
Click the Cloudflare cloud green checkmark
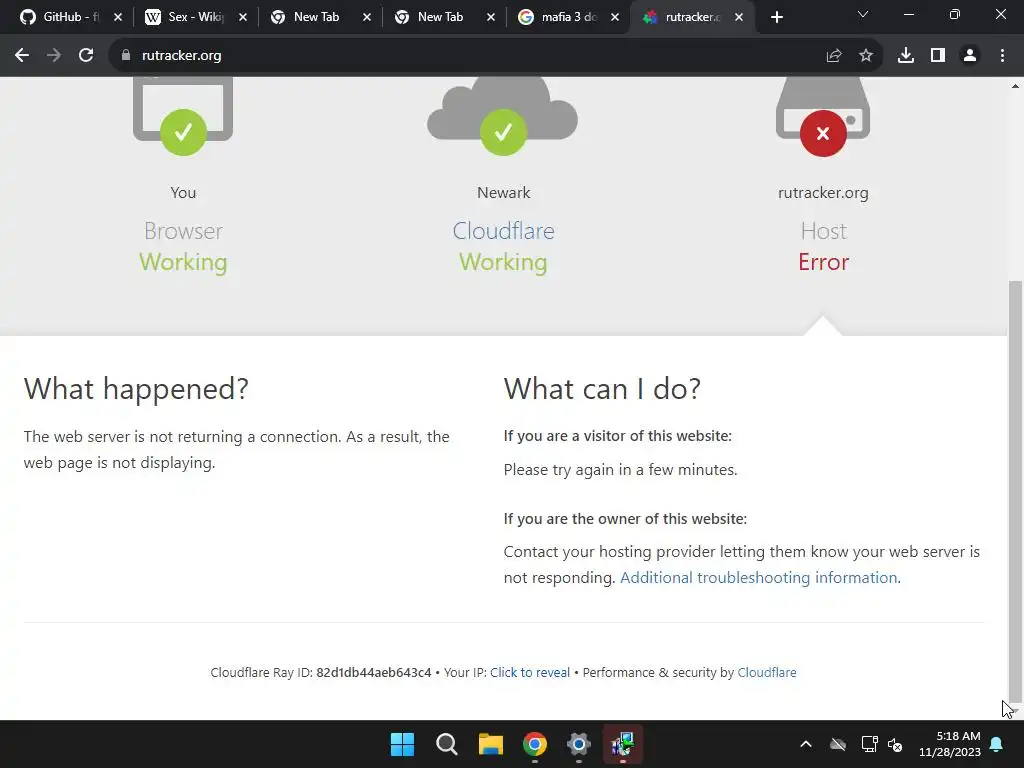coord(503,133)
